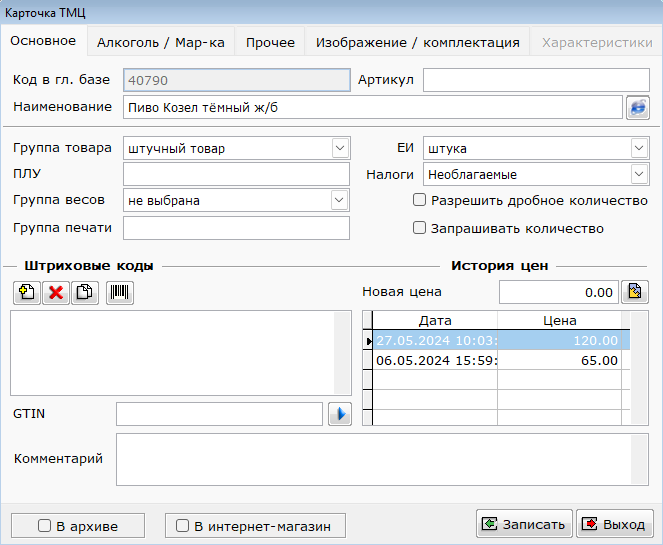Open the Характеристики tab
Screen dimensions: 663x545
tap(597, 43)
